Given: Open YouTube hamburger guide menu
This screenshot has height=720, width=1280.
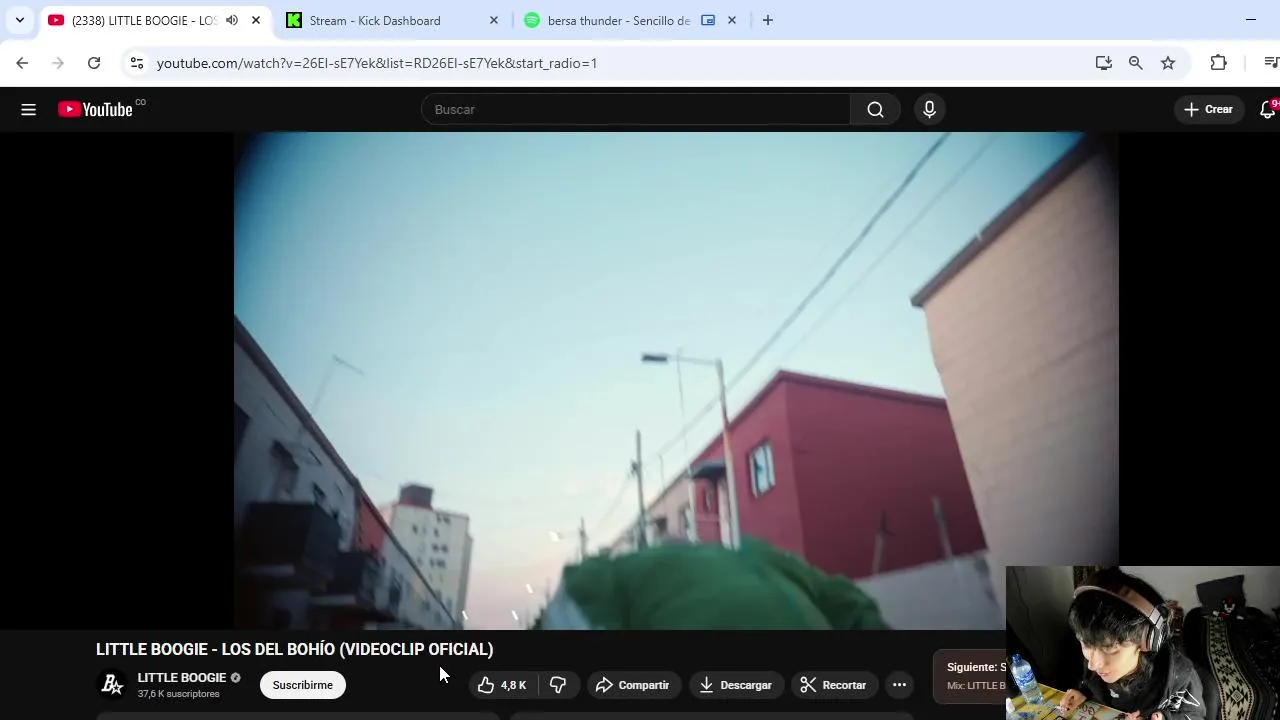Looking at the screenshot, I should pos(28,110).
